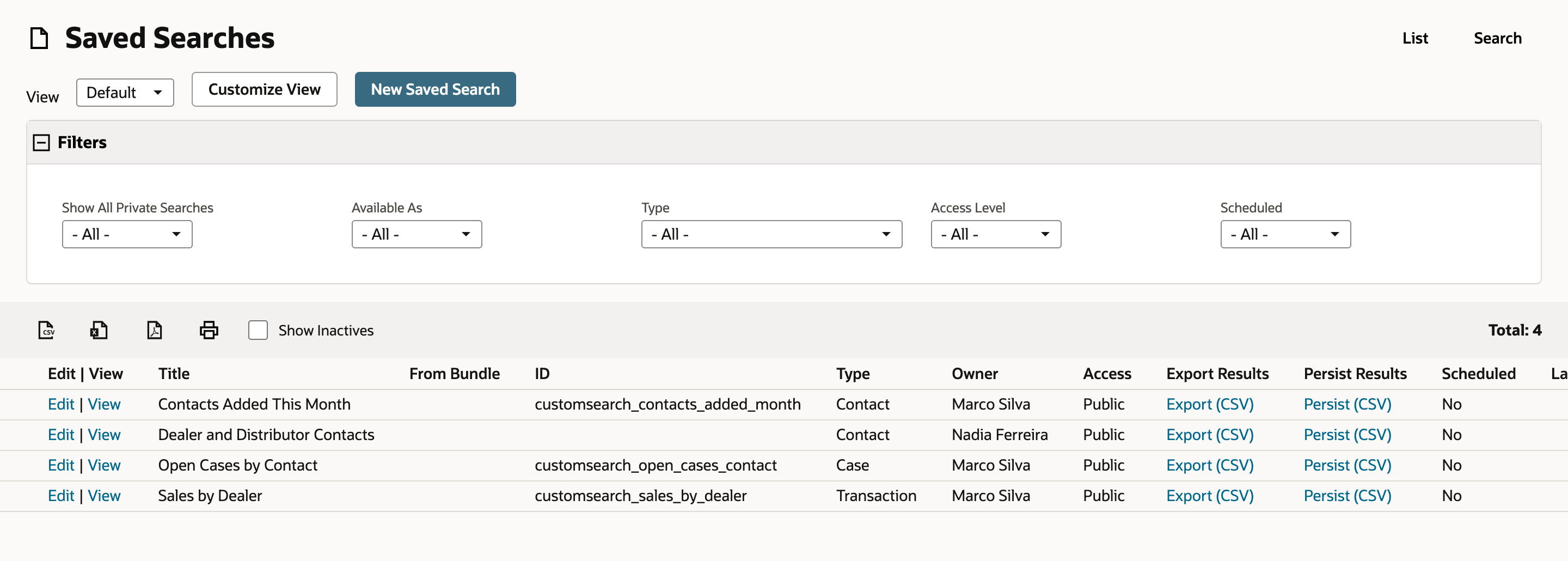Go to the List menu item
1568x561 pixels.
coord(1415,38)
